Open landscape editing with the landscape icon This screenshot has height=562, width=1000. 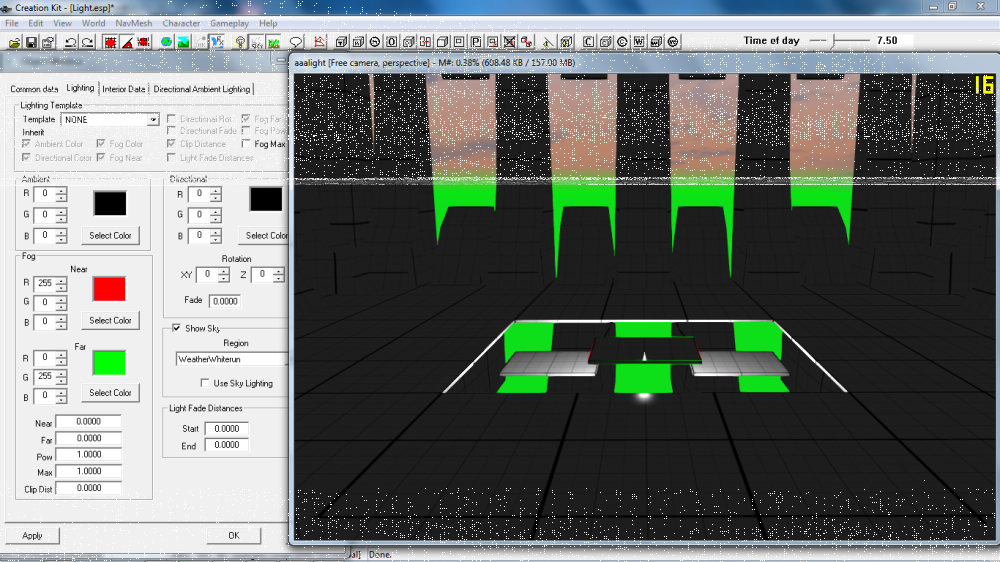(184, 42)
